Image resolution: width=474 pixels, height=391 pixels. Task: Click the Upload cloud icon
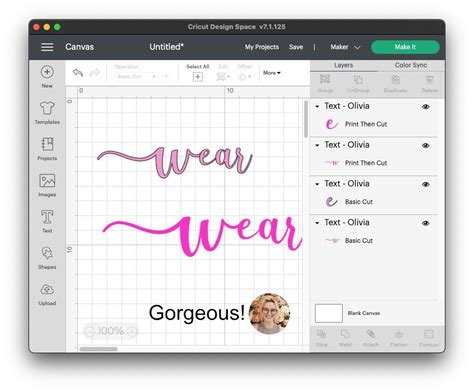pyautogui.click(x=47, y=289)
